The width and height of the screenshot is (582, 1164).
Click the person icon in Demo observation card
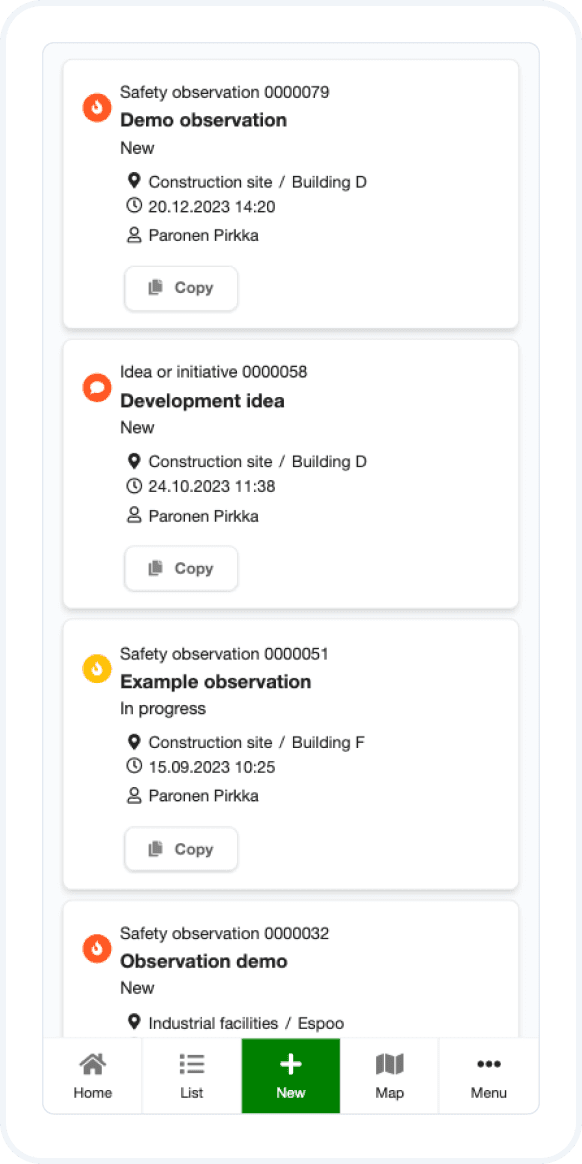(x=134, y=235)
